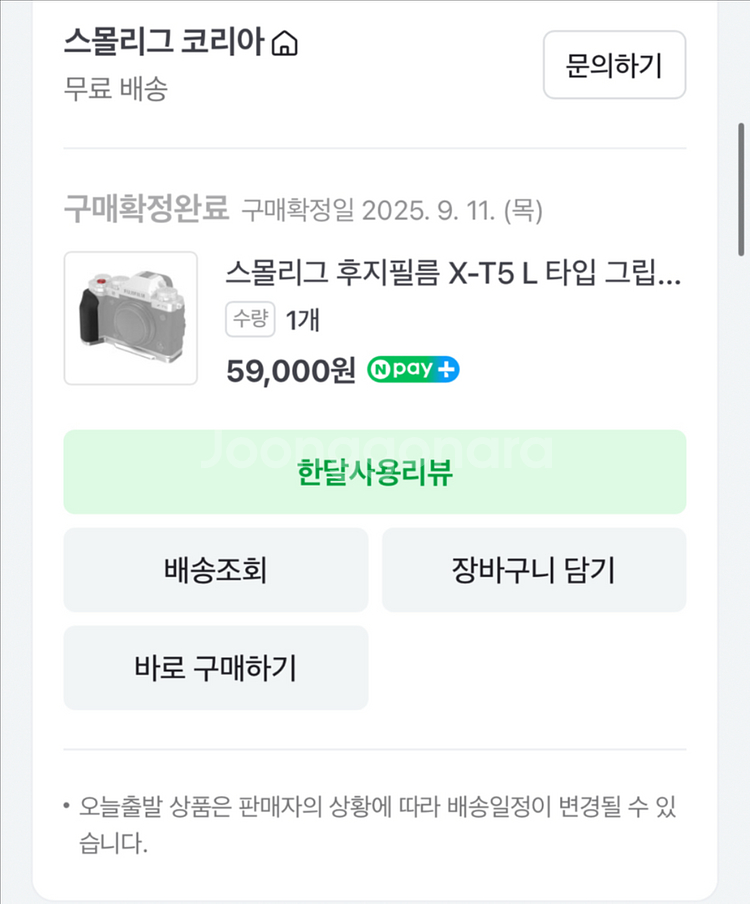Click the 59,000원 price text

(291, 370)
